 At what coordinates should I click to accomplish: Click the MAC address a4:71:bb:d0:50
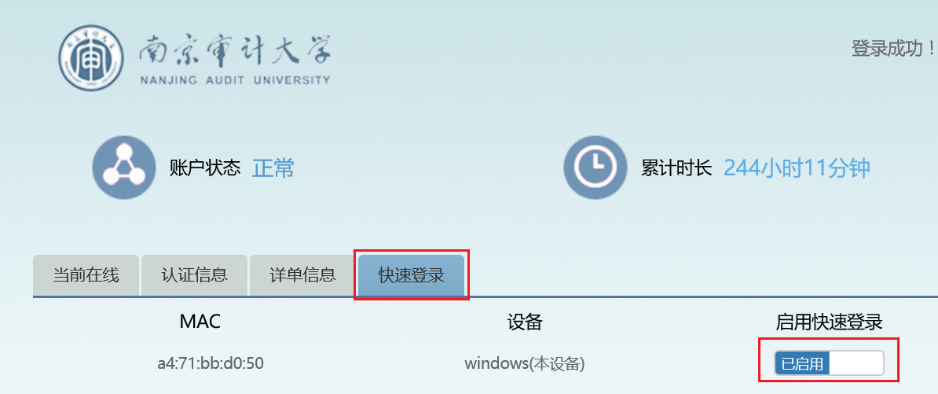tap(211, 363)
